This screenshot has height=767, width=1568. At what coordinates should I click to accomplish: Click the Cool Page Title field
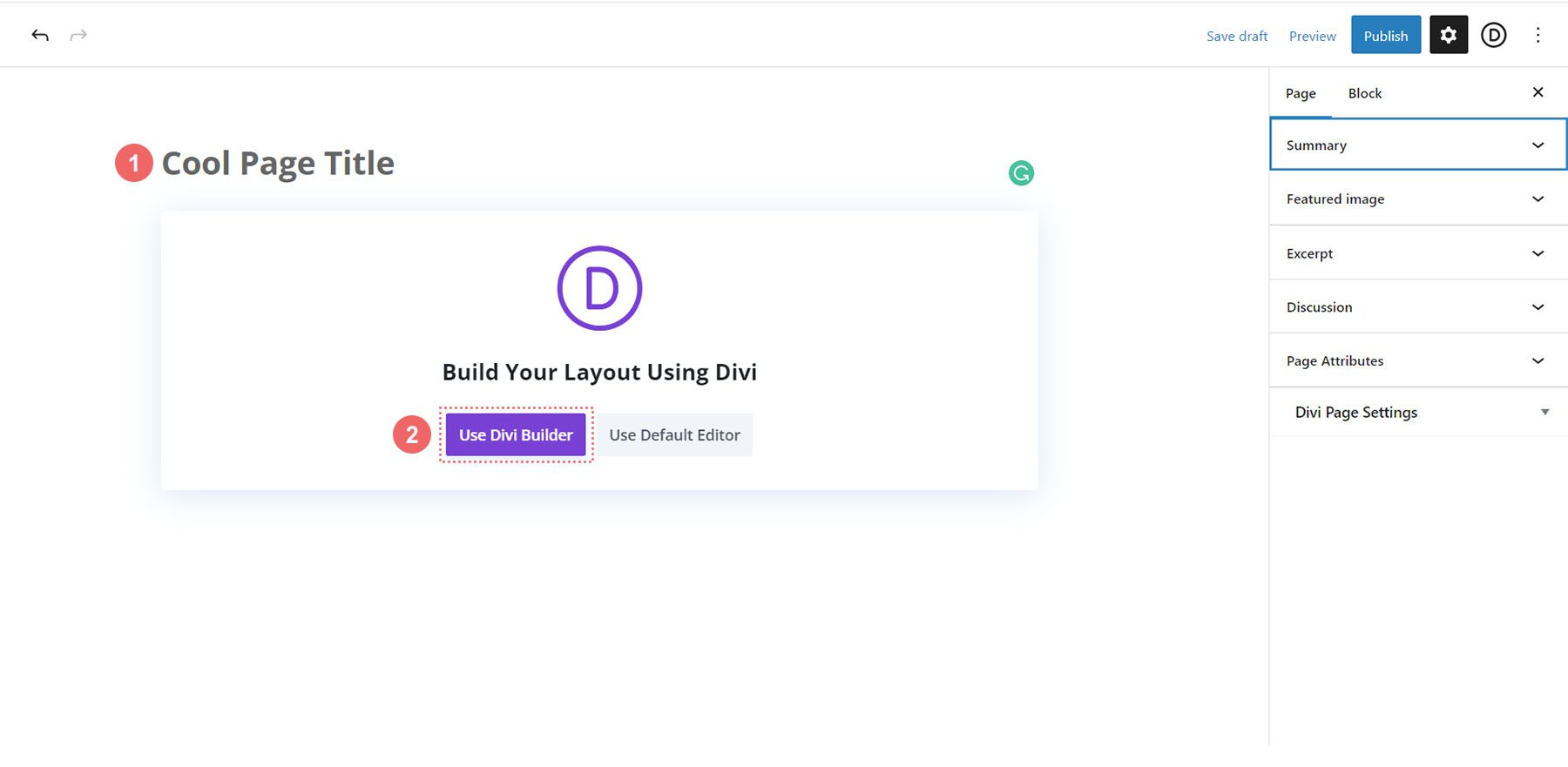(x=278, y=163)
